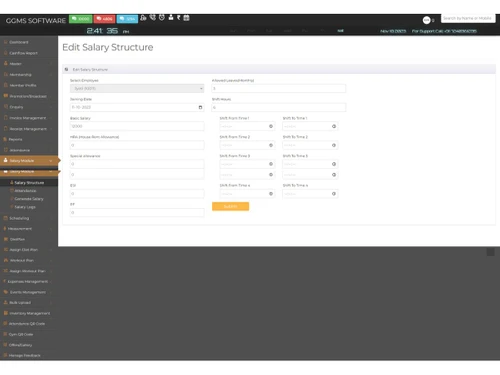Expand the Membership menu arrow
The image size is (500, 375).
coord(51,75)
